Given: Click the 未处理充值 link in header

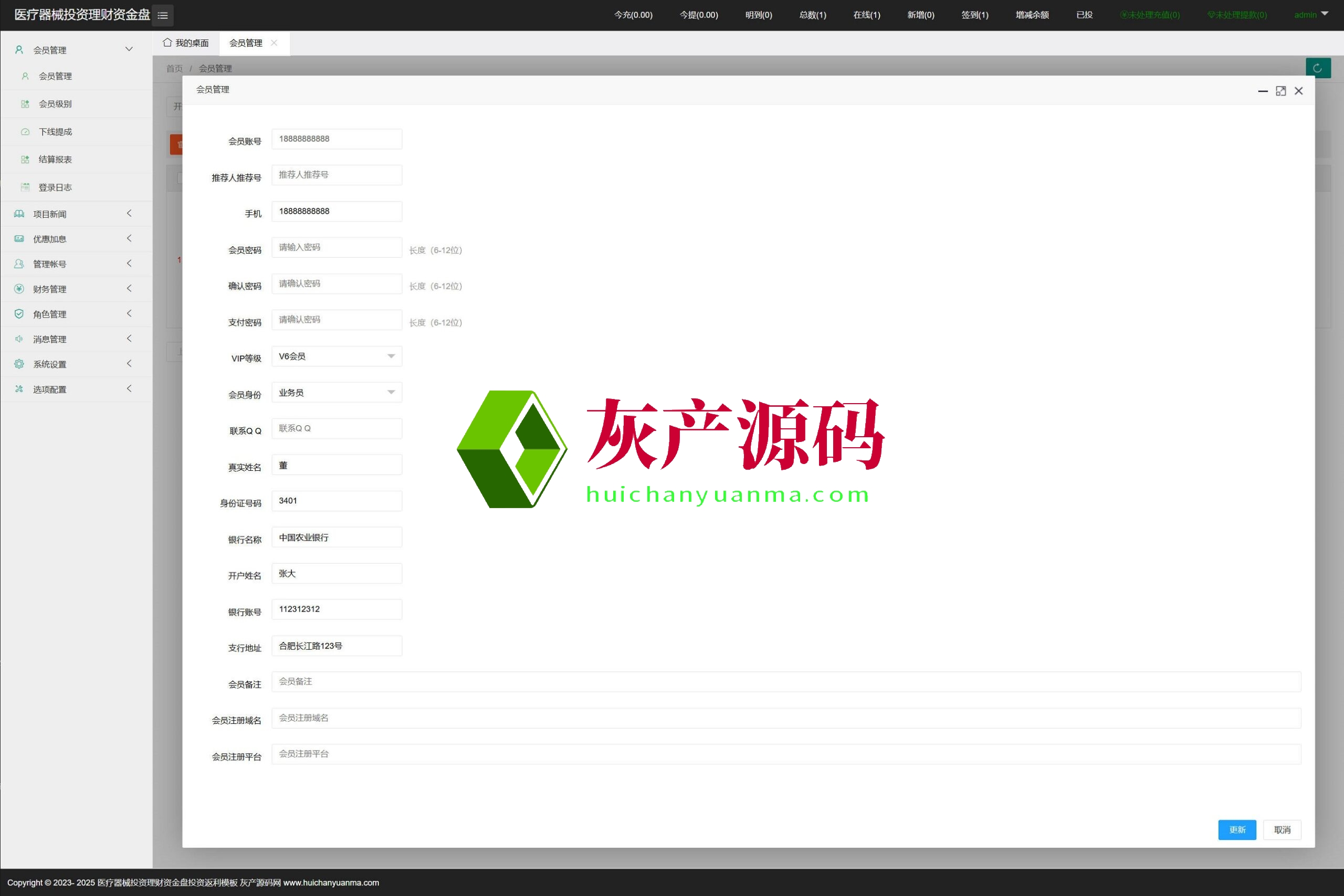Looking at the screenshot, I should coord(1150,15).
